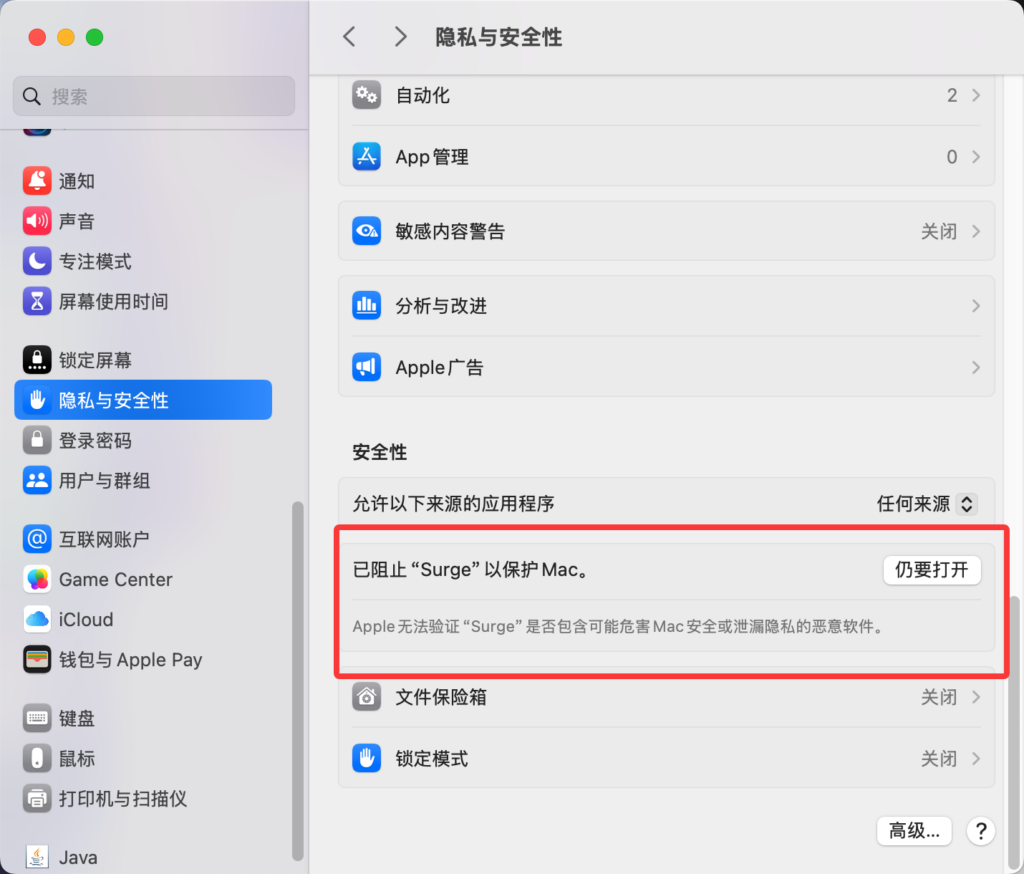Open the 登录密码 padlock icon
The width and height of the screenshot is (1024, 874).
pyautogui.click(x=37, y=440)
